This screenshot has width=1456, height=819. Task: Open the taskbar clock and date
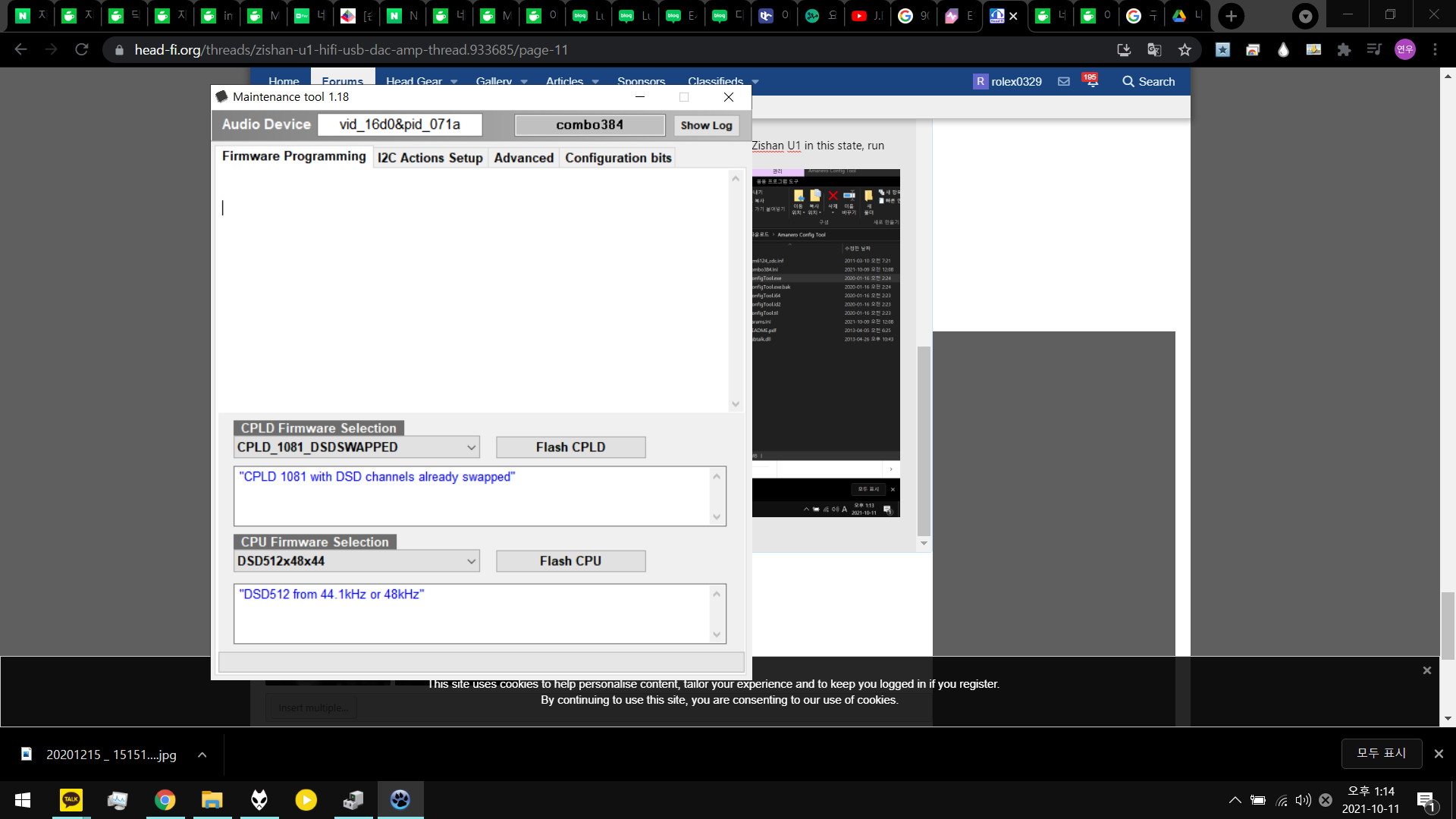coord(1370,800)
